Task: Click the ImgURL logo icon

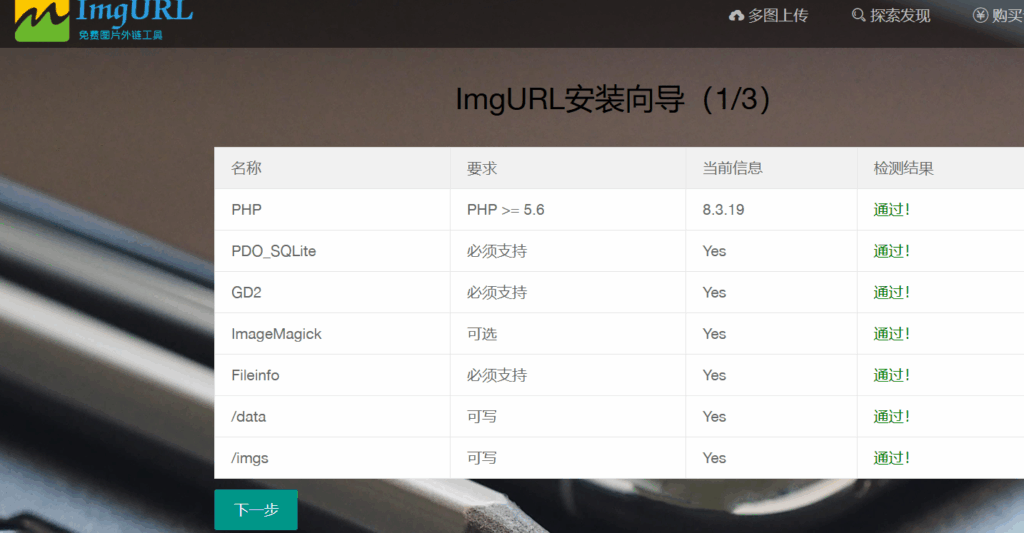Action: (x=40, y=20)
